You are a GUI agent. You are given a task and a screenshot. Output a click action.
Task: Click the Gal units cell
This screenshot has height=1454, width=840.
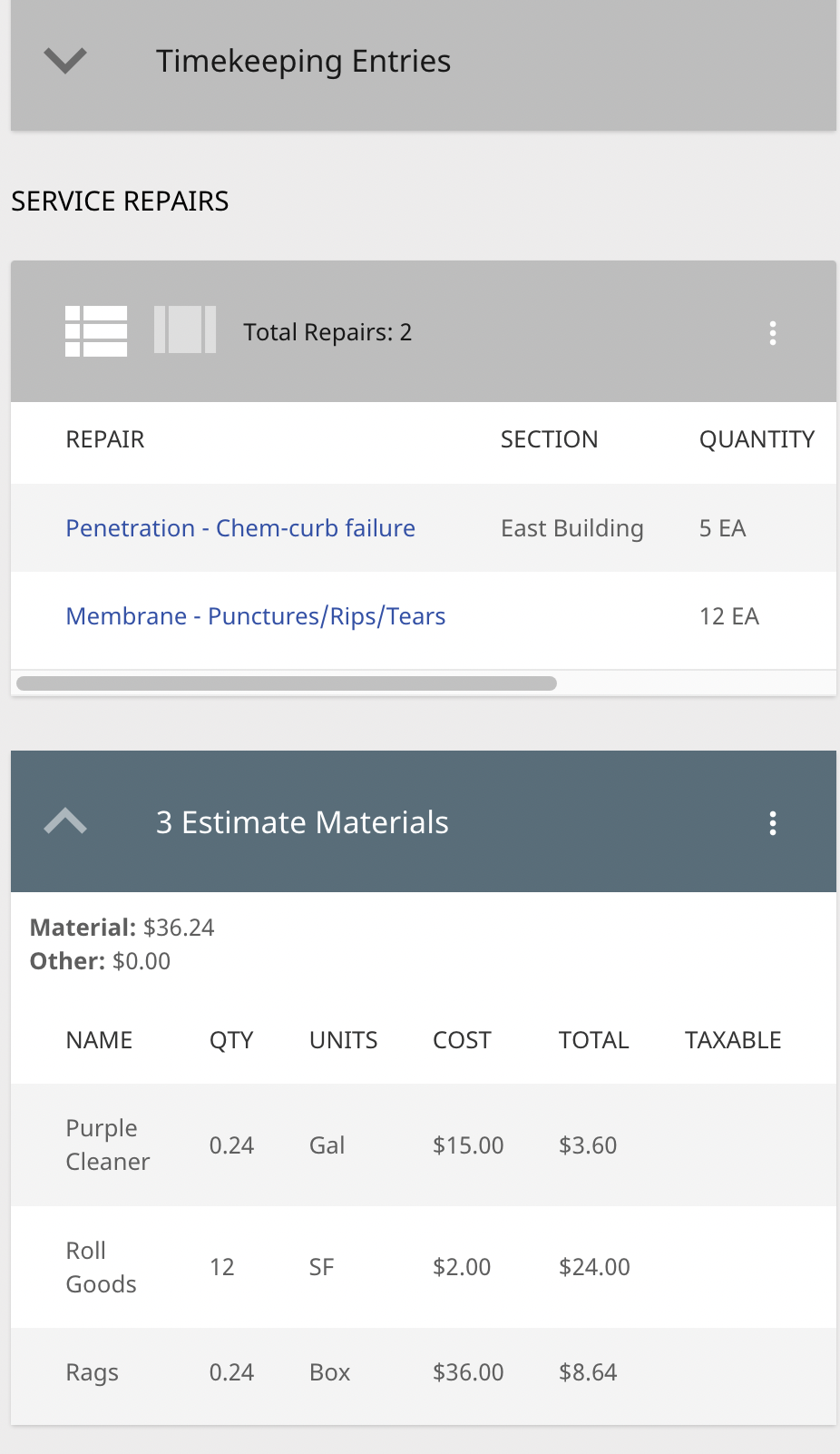[327, 1145]
